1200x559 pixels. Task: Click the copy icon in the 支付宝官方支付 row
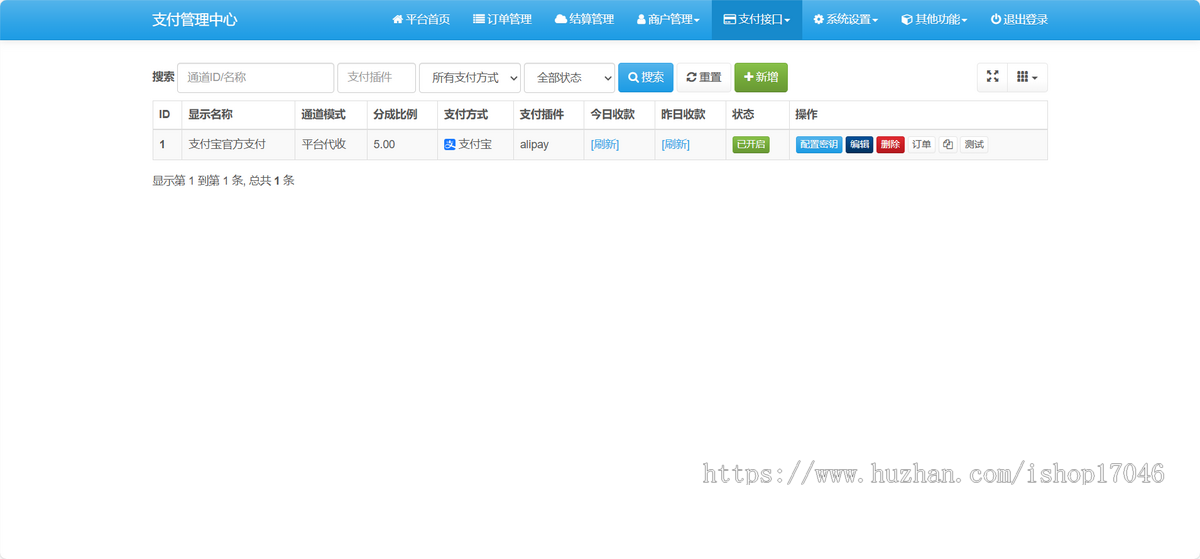(947, 144)
